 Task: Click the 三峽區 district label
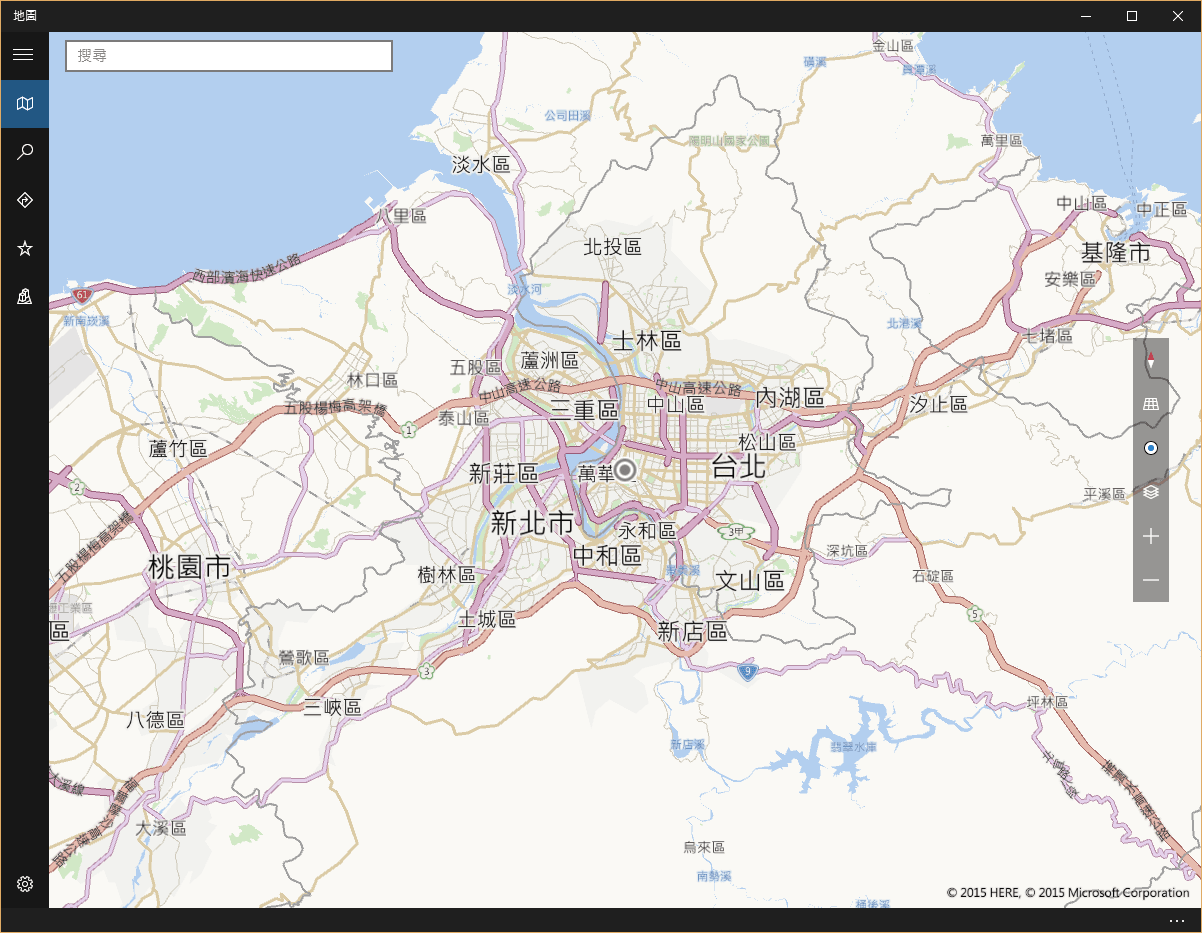[332, 707]
